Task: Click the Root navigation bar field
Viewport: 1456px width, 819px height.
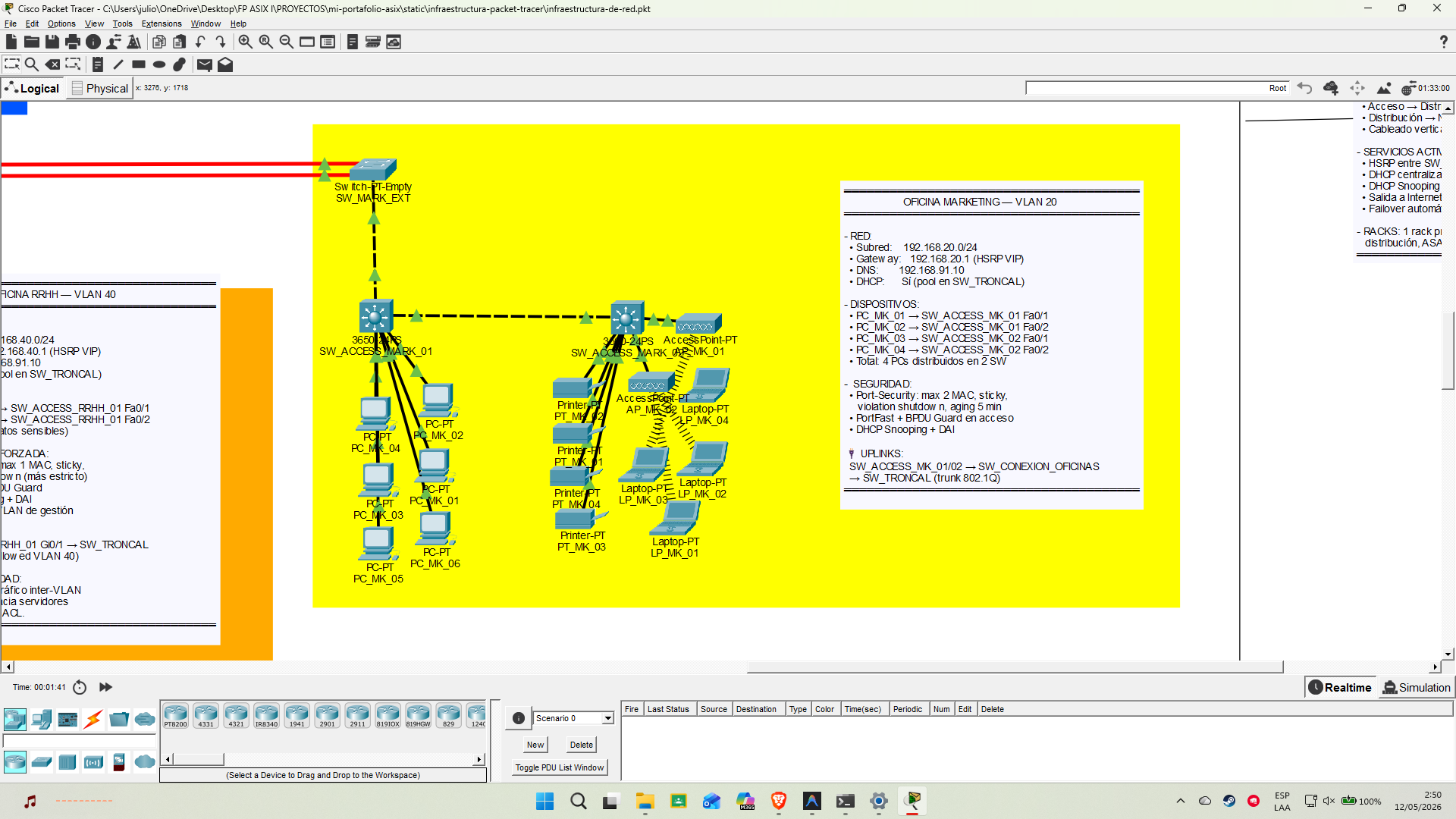Action: click(x=1158, y=88)
